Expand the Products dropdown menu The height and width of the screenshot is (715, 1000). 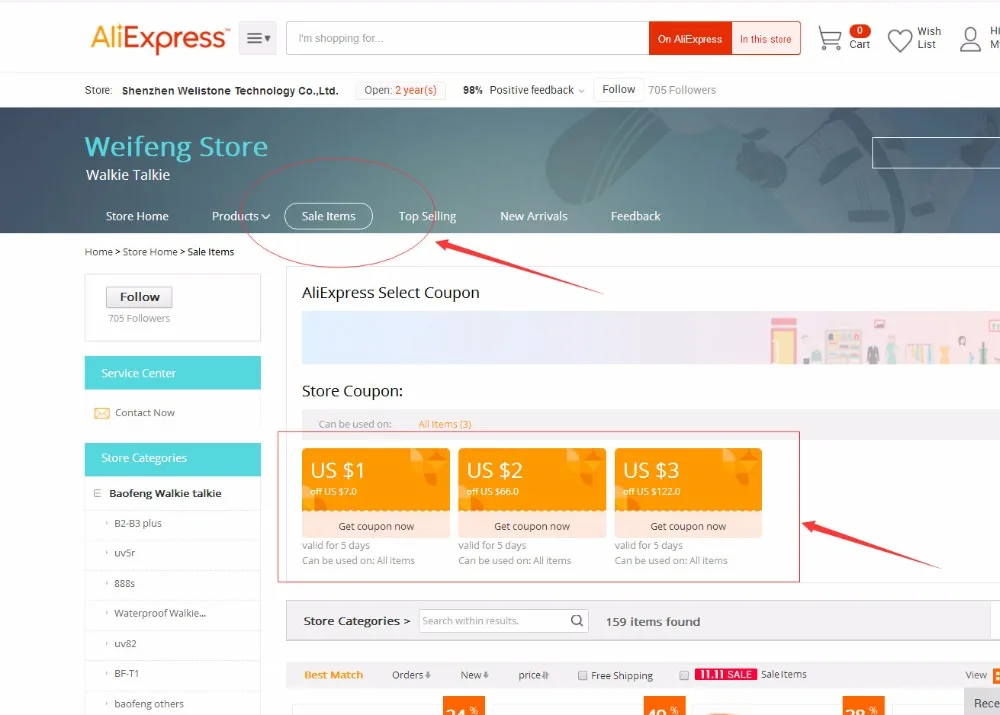point(241,216)
